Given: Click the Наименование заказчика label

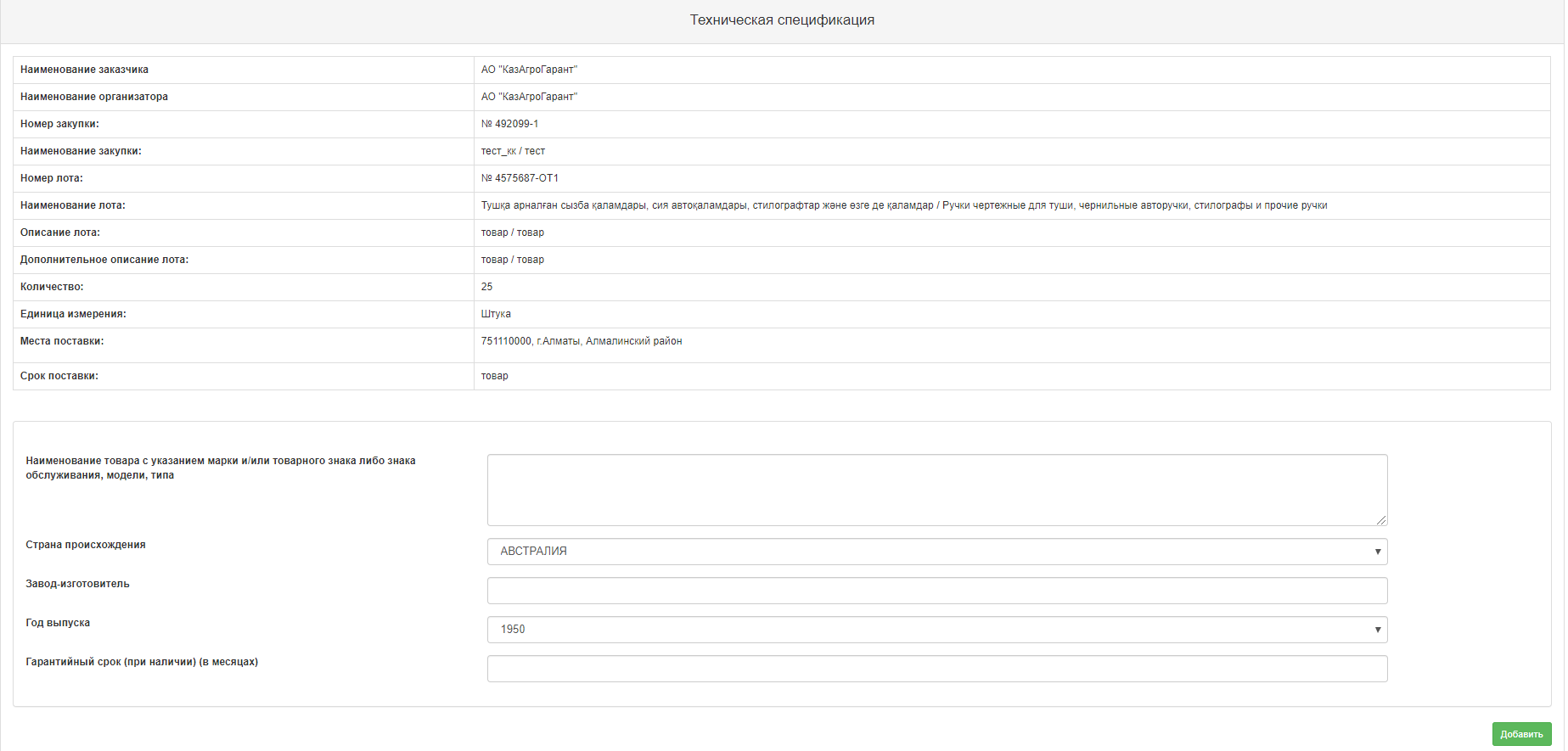Looking at the screenshot, I should (x=84, y=70).
